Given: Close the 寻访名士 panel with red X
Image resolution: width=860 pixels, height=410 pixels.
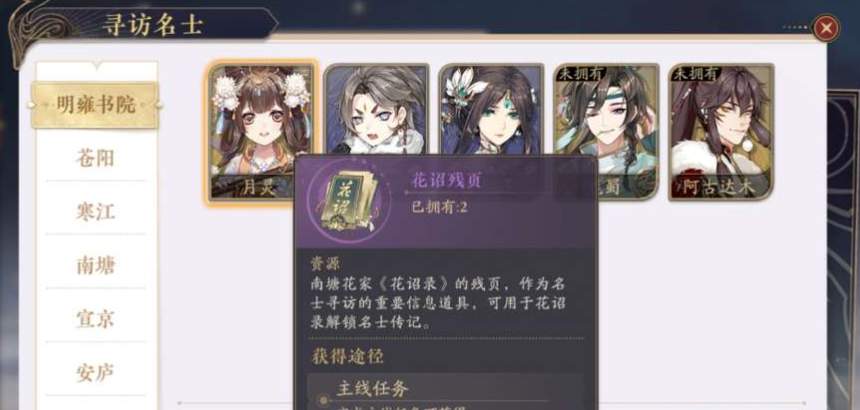Looking at the screenshot, I should pyautogui.click(x=826, y=27).
